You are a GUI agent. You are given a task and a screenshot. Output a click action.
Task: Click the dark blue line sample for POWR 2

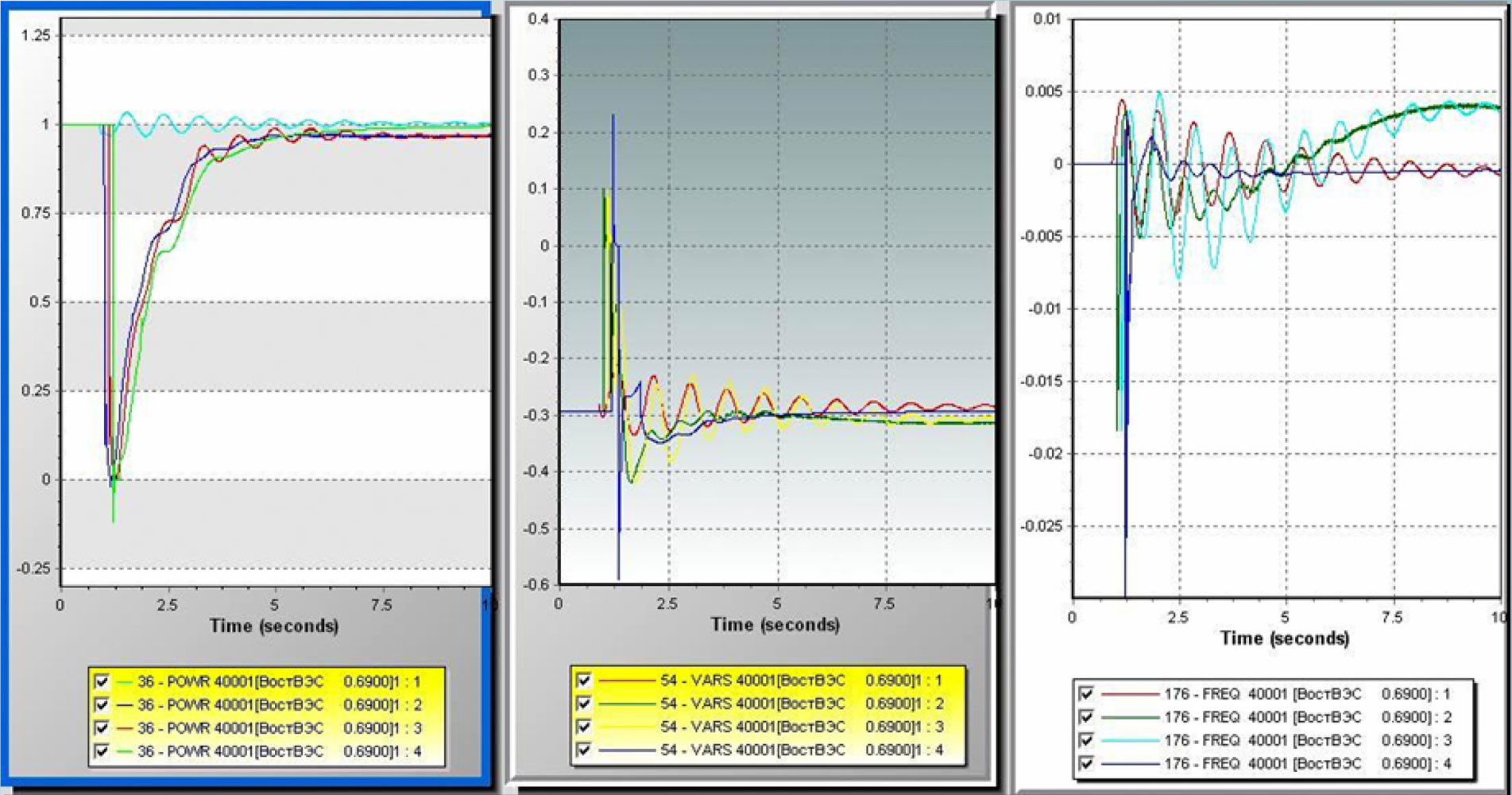point(124,704)
